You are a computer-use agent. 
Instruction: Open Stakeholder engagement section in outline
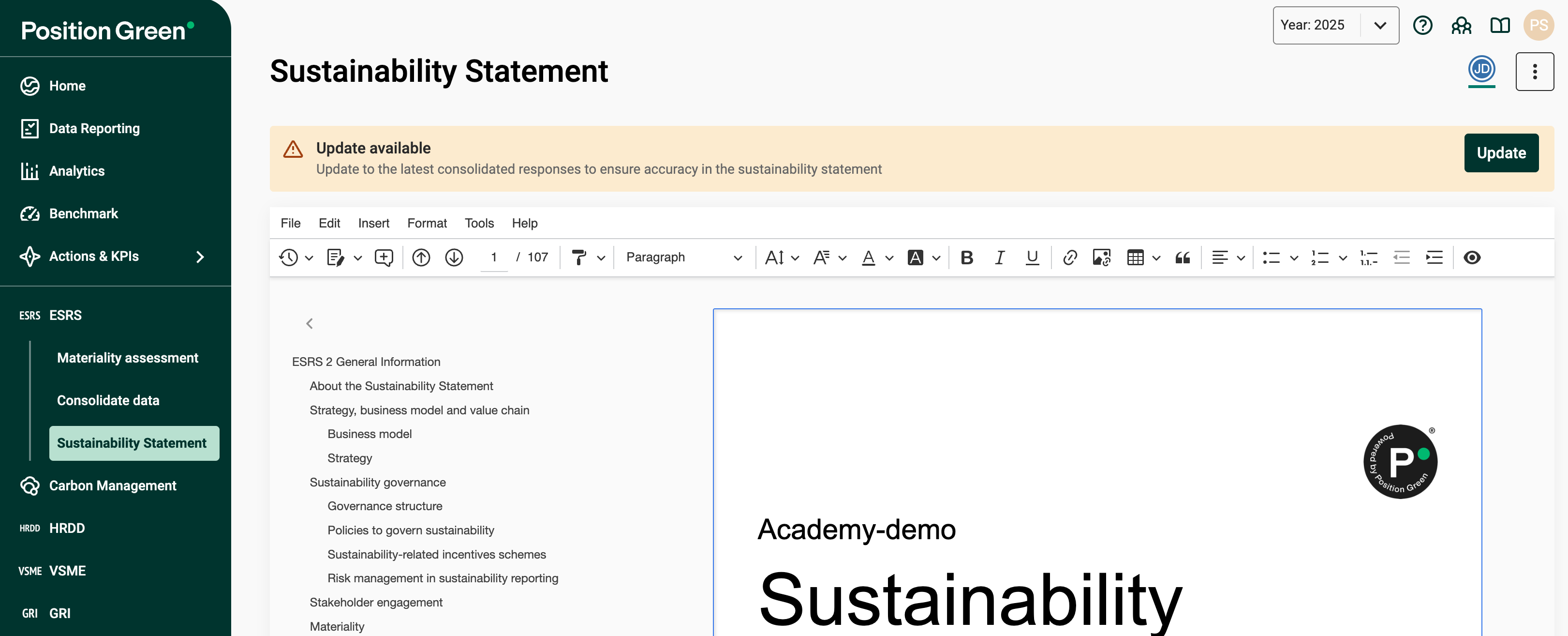(x=376, y=603)
